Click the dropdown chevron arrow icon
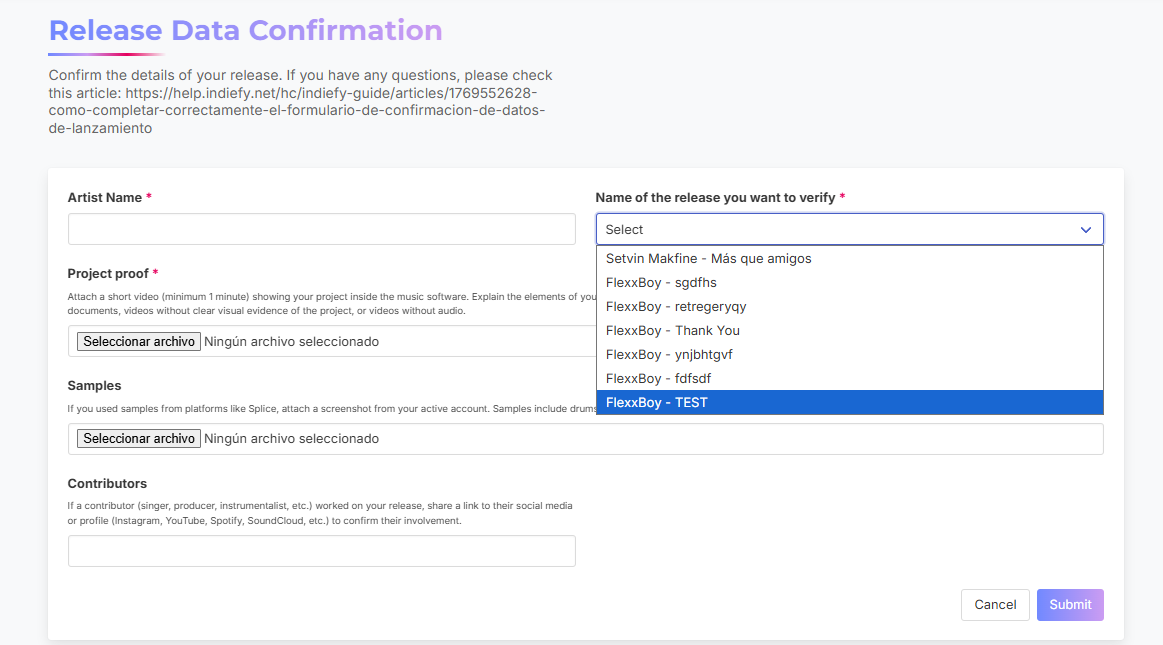The height and width of the screenshot is (645, 1163). pyautogui.click(x=1085, y=230)
